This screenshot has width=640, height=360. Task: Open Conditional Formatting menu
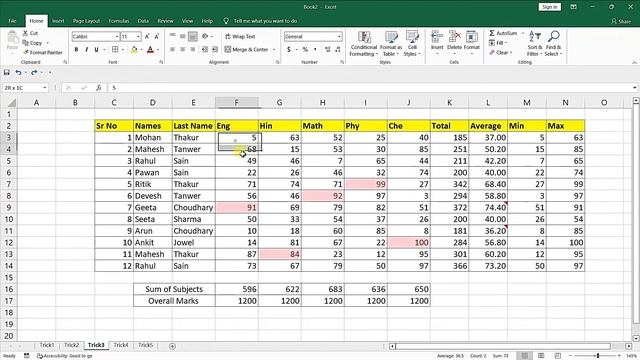point(364,44)
